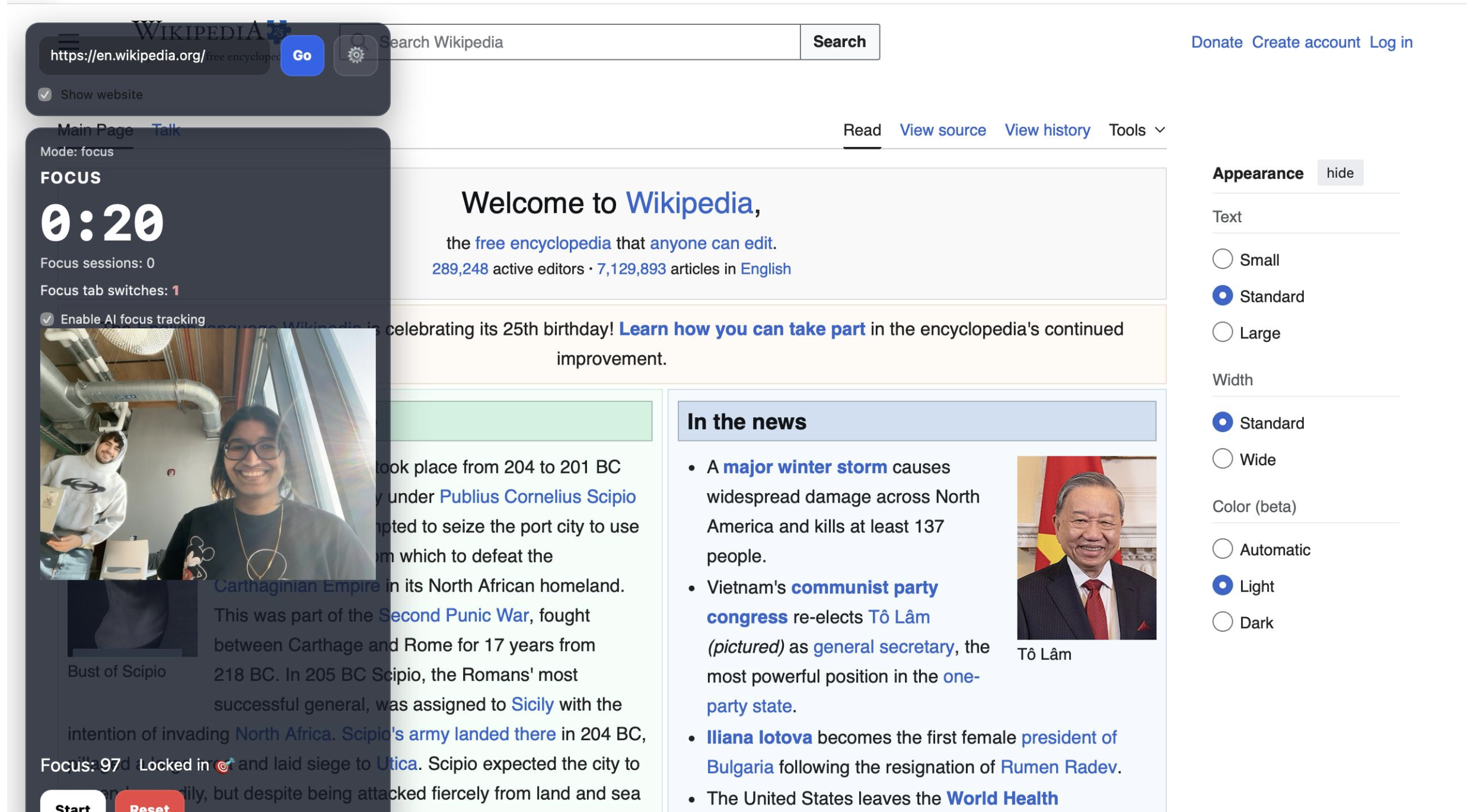Image resolution: width=1467 pixels, height=812 pixels.
Task: Choose Wide width option
Action: click(1222, 459)
